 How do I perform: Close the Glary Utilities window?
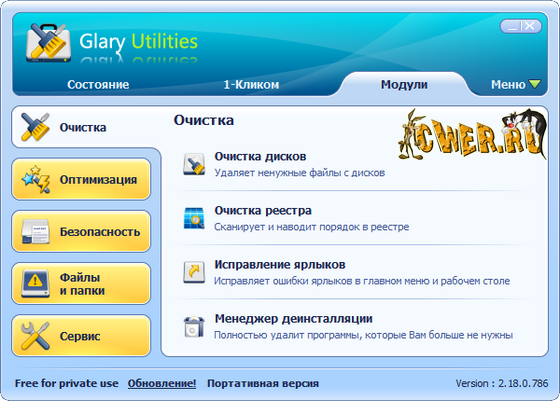tap(530, 26)
